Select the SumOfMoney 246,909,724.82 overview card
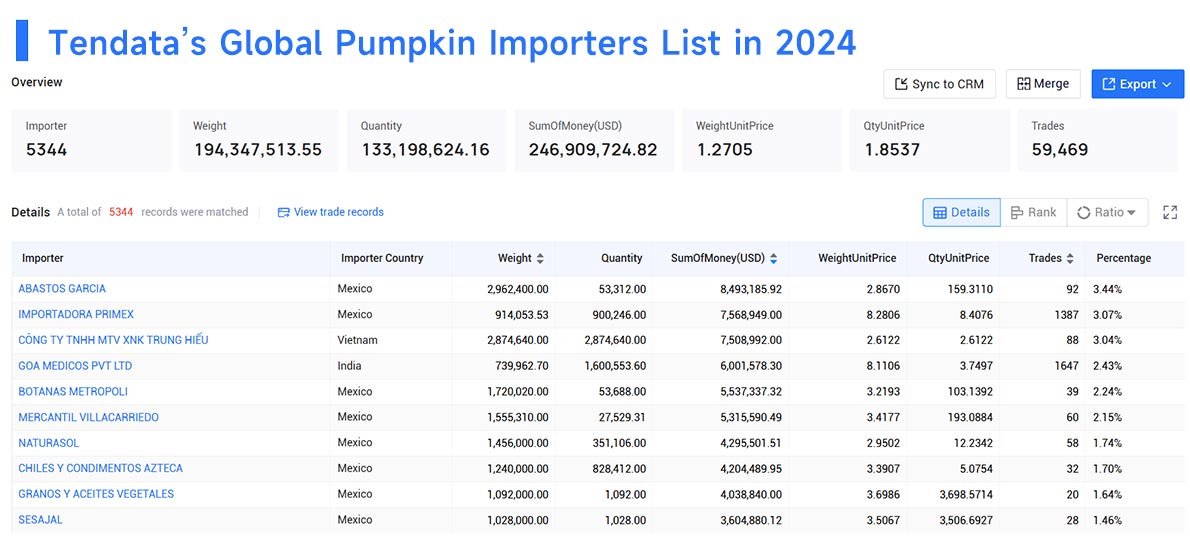The width and height of the screenshot is (1190, 538). (x=594, y=140)
